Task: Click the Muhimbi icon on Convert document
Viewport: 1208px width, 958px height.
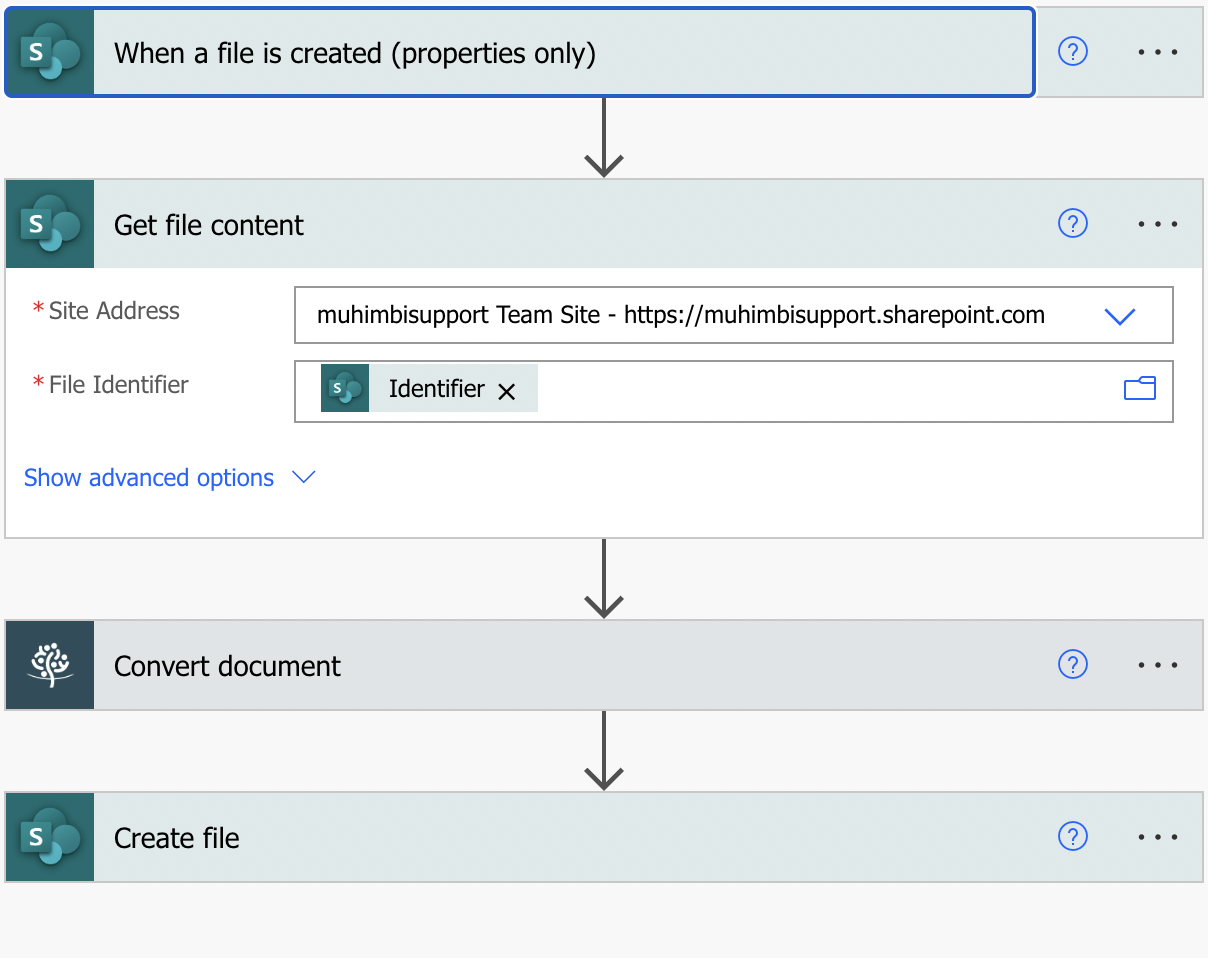Action: click(50, 666)
